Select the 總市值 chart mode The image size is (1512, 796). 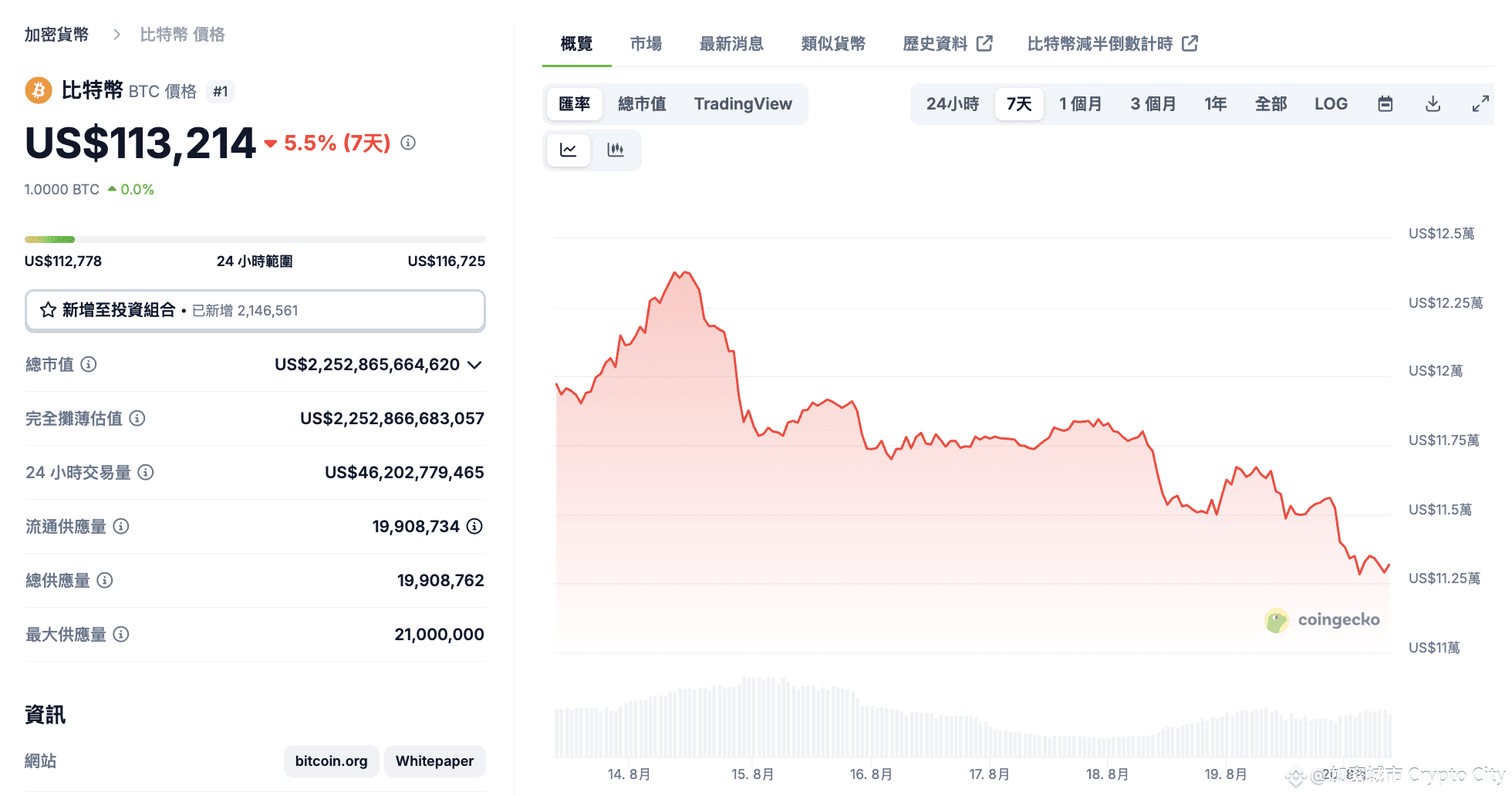pyautogui.click(x=642, y=104)
